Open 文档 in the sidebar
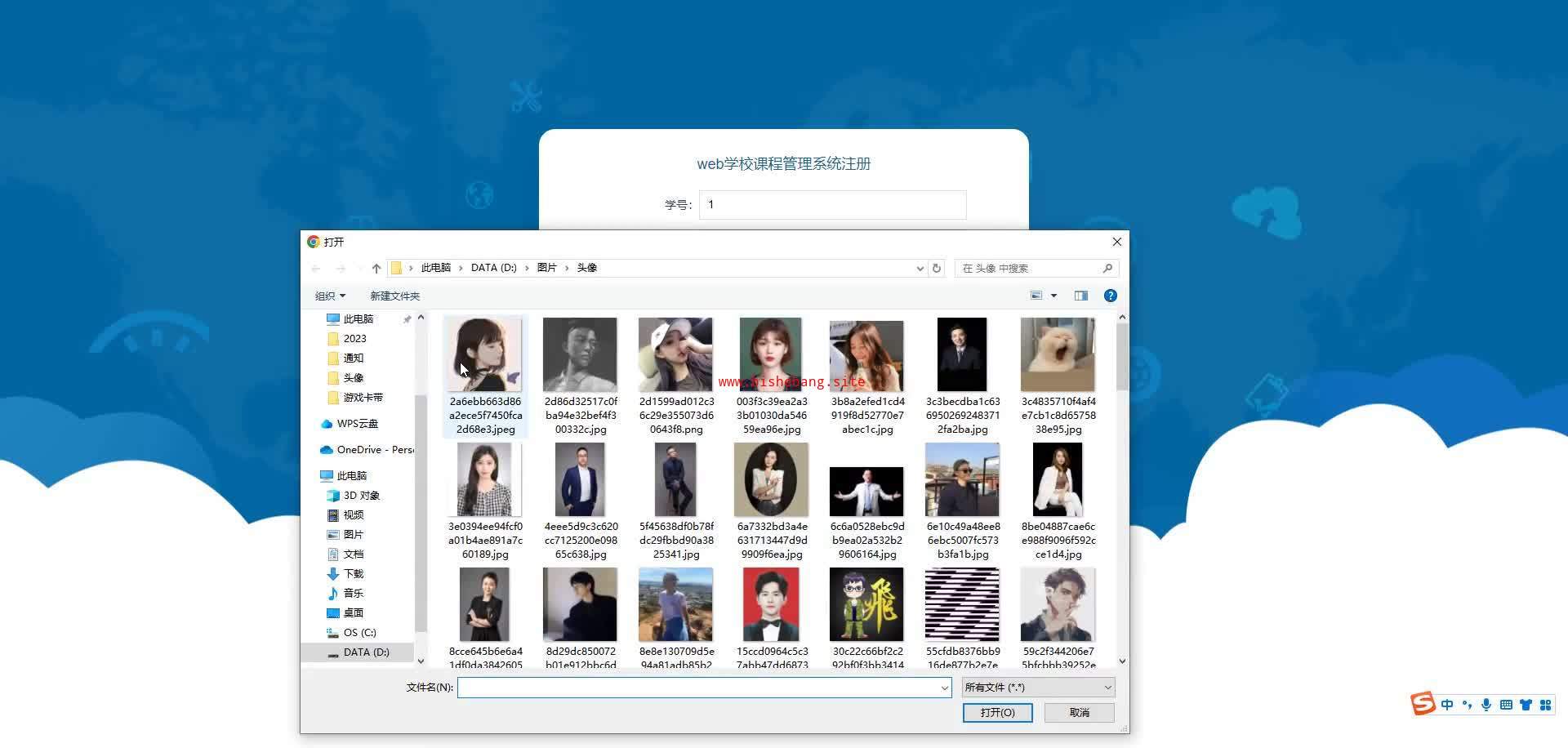The width and height of the screenshot is (1568, 748). pyautogui.click(x=353, y=554)
